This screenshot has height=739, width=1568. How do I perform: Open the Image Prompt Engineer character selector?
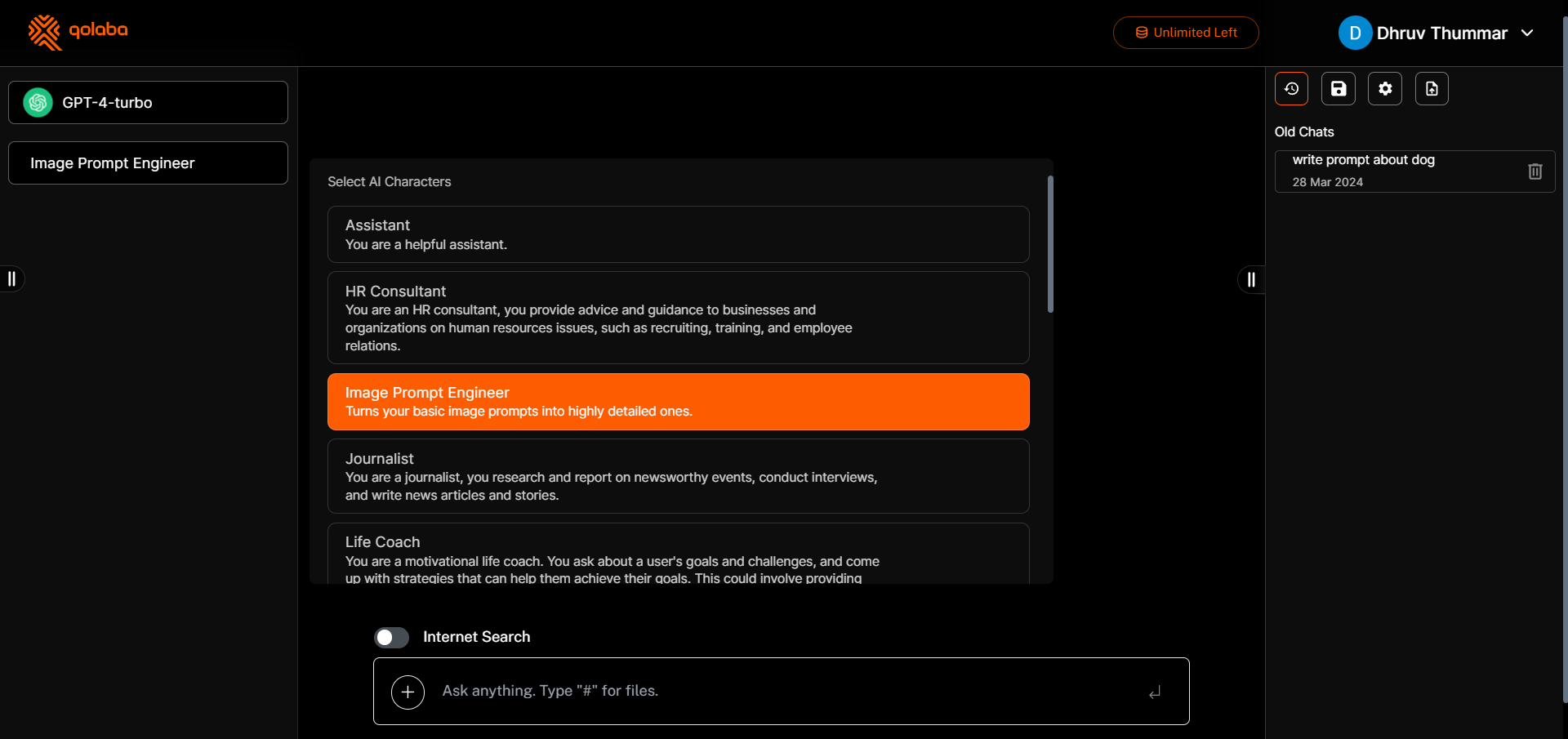click(x=148, y=163)
